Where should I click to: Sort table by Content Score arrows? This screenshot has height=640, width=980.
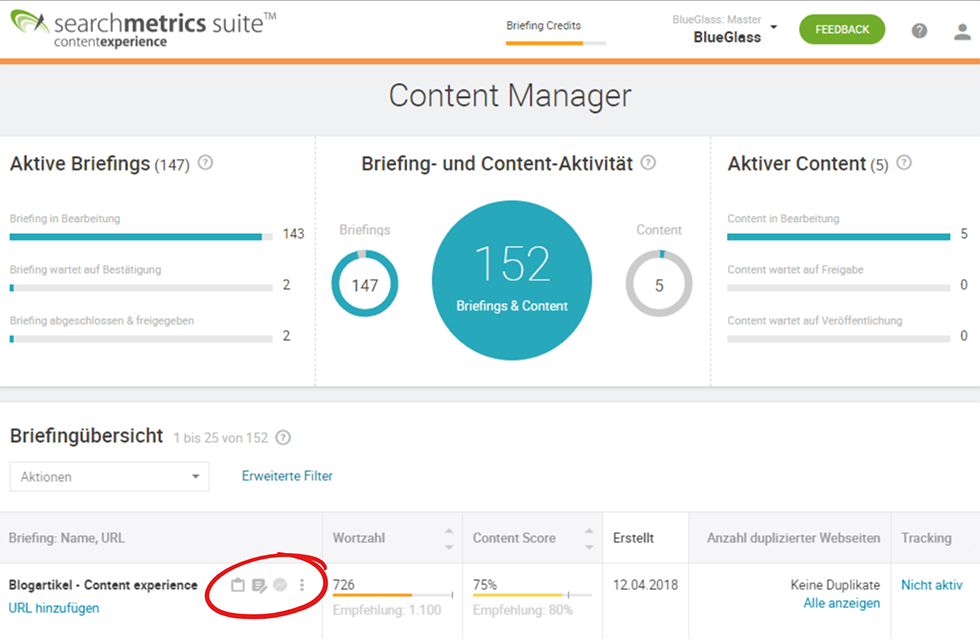pos(588,538)
